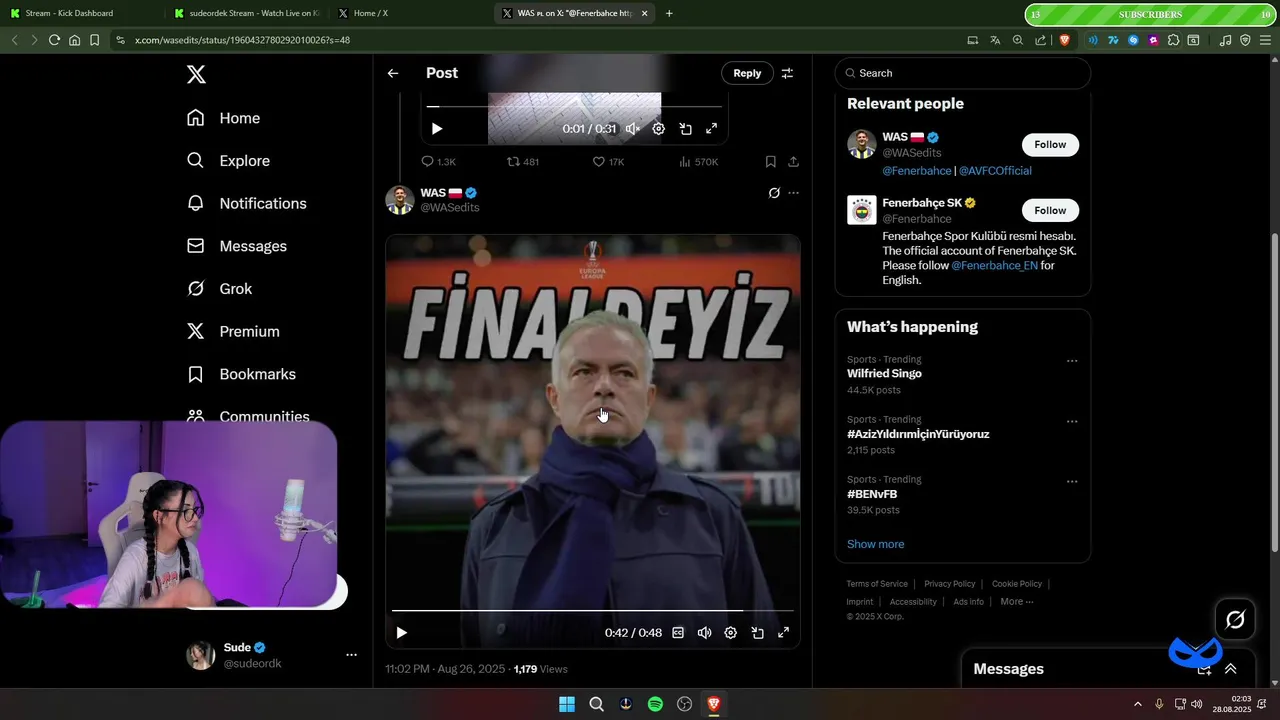1280x720 pixels.
Task: Open Notifications in X sidebar
Action: 246,203
